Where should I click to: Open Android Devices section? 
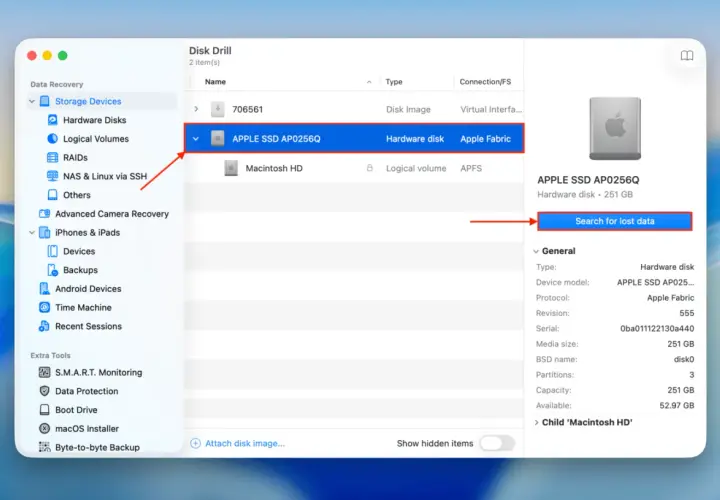[88, 289]
